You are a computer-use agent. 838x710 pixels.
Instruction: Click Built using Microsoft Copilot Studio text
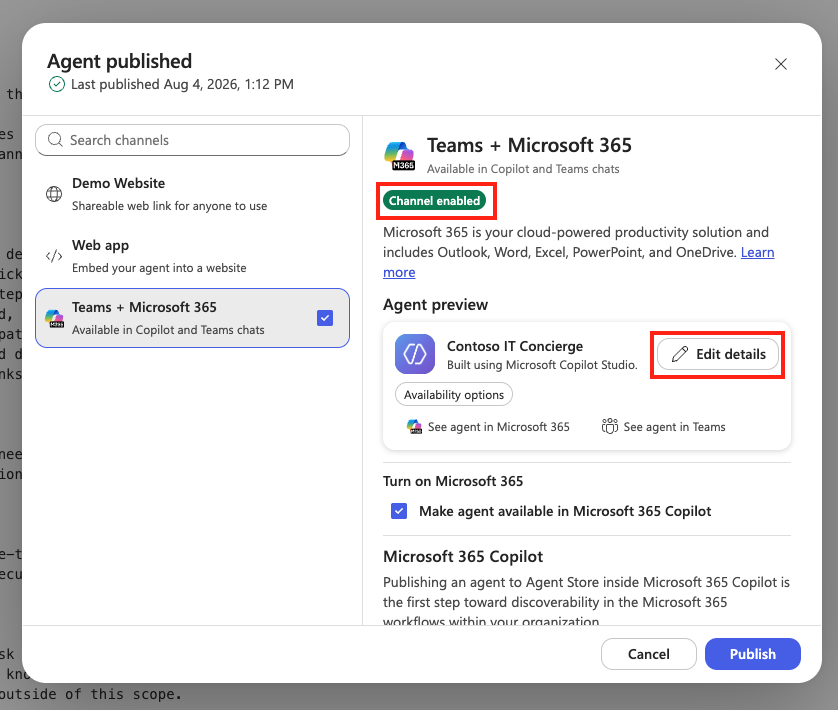[x=542, y=365]
